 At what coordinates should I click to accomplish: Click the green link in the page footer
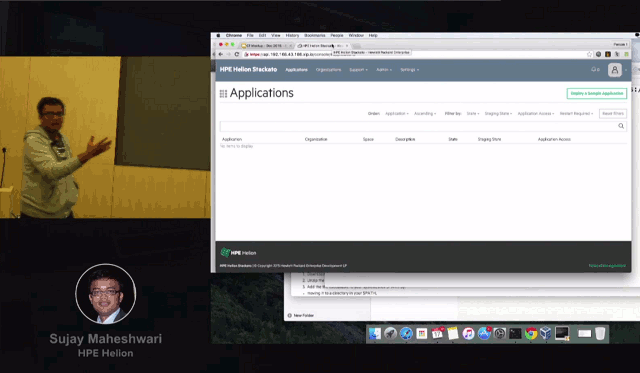[x=607, y=266]
